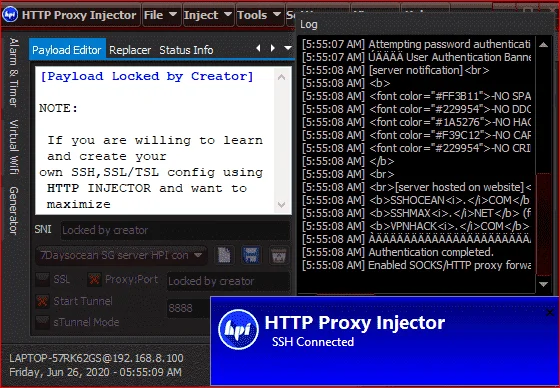Click the HTTP Proxy Injector title text

(79, 15)
